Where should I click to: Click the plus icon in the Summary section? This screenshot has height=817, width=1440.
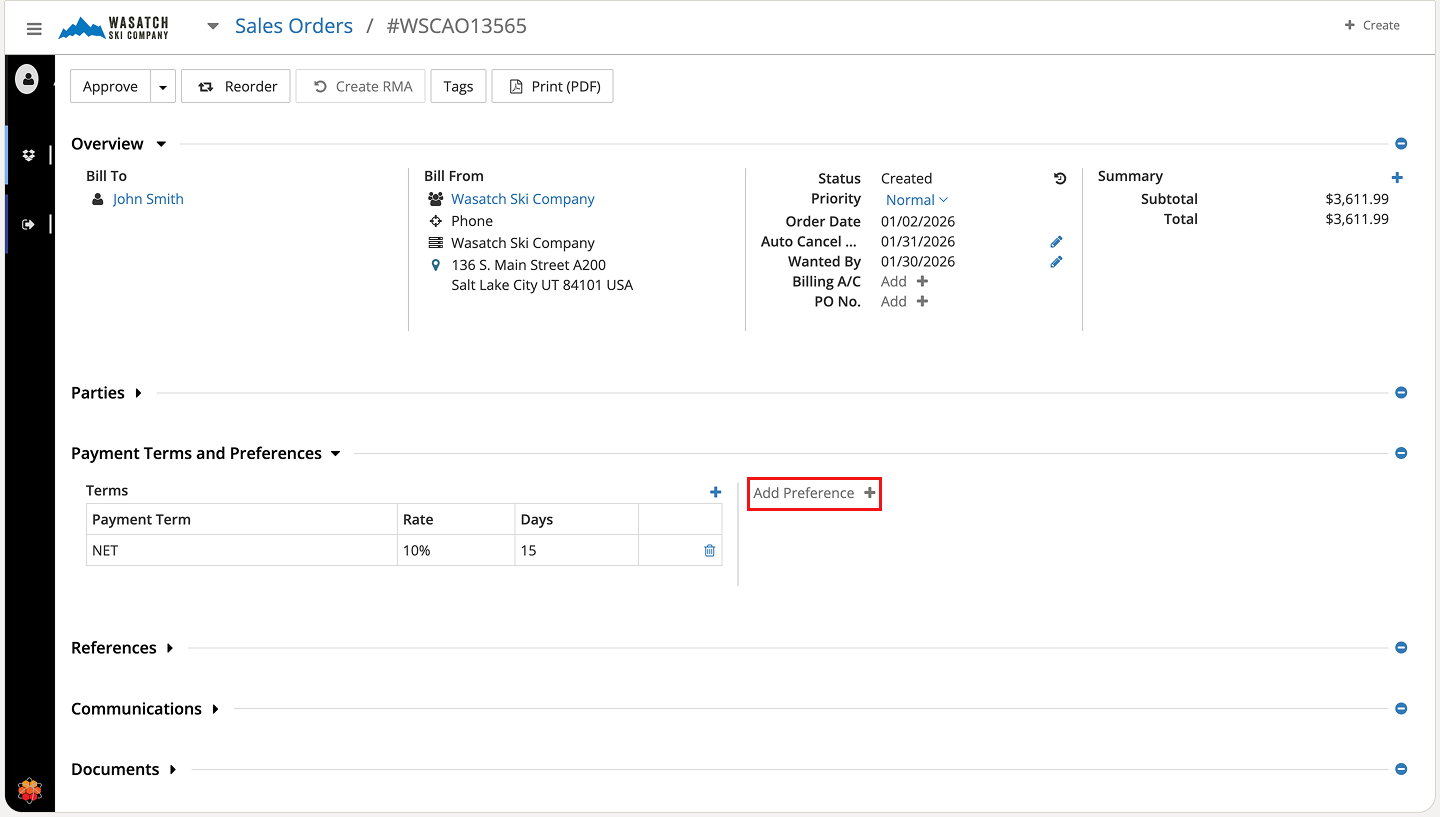[1397, 177]
